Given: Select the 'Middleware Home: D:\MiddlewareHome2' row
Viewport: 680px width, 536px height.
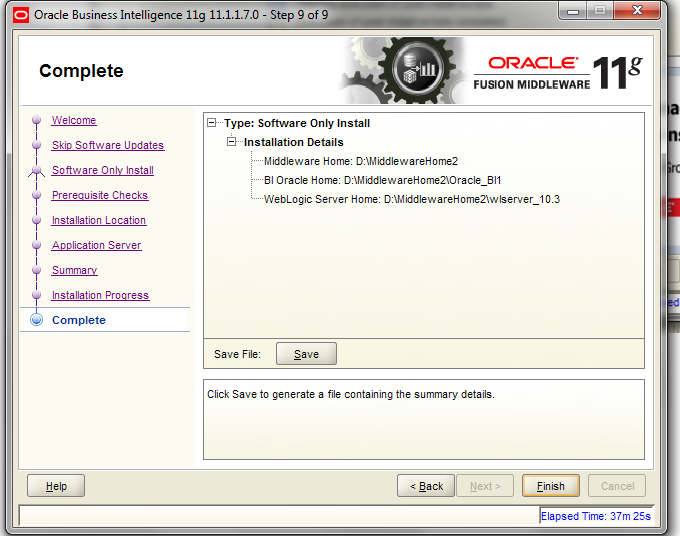Looking at the screenshot, I should [x=361, y=161].
